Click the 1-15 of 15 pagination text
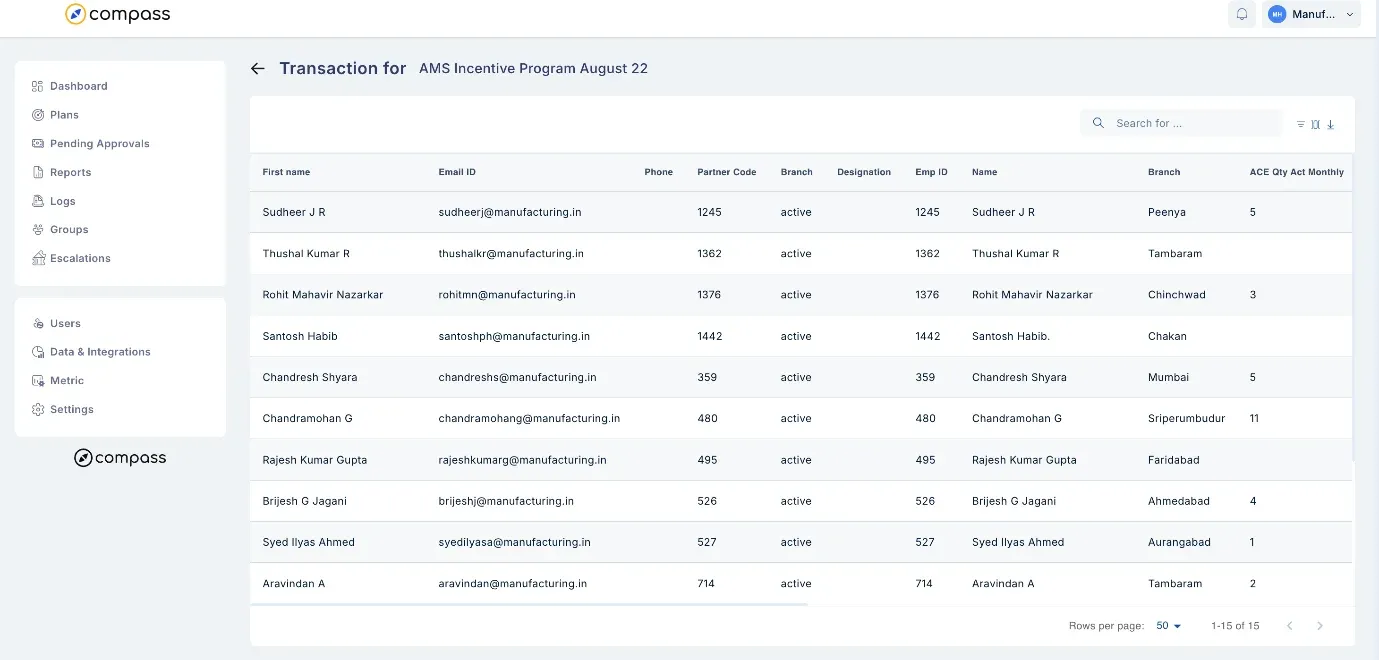The image size is (1379, 660). [x=1235, y=626]
